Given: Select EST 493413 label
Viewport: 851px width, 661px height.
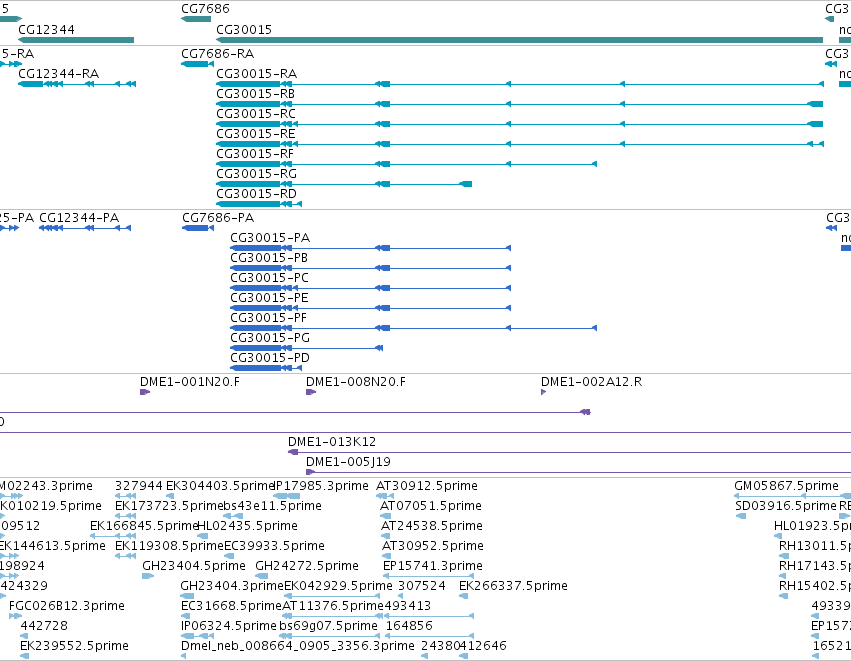Looking at the screenshot, I should click(407, 606).
